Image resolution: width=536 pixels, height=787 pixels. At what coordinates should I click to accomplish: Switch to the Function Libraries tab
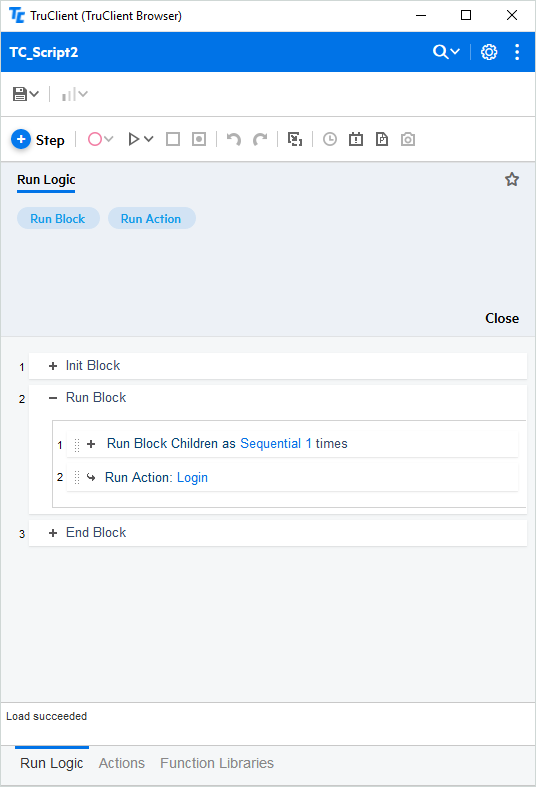point(217,763)
